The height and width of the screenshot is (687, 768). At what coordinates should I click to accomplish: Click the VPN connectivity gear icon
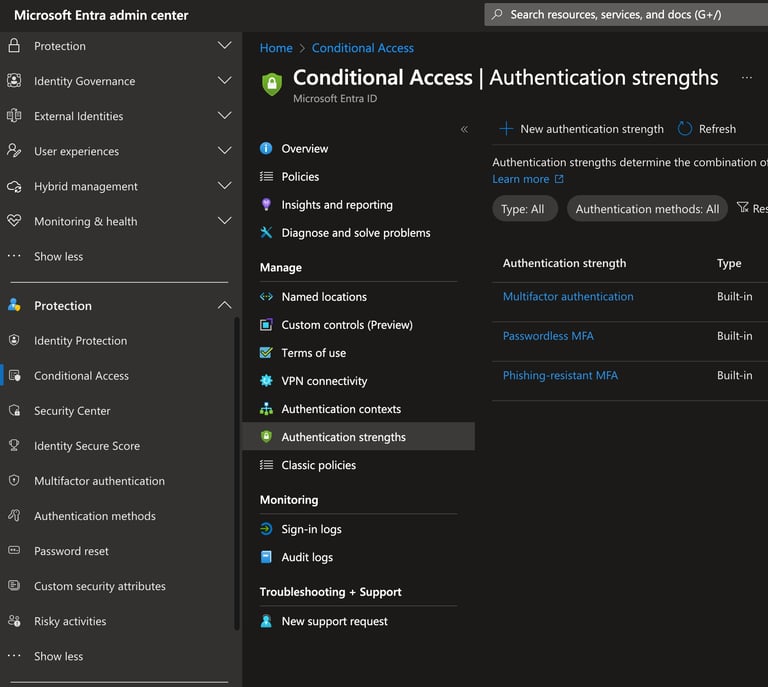[x=266, y=380]
